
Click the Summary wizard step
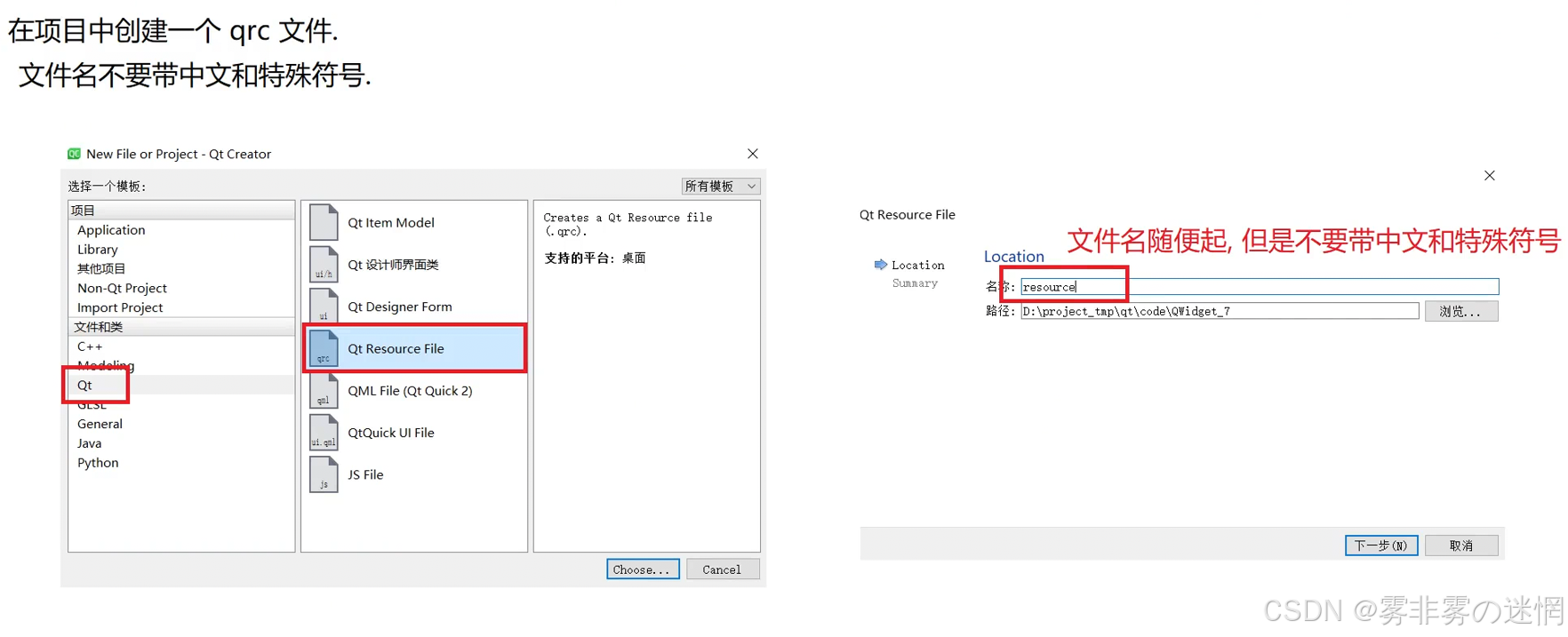pos(915,283)
